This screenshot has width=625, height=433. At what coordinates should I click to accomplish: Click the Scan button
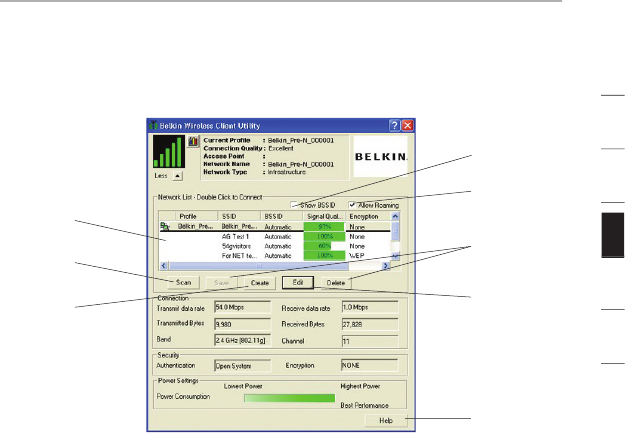coord(183,282)
